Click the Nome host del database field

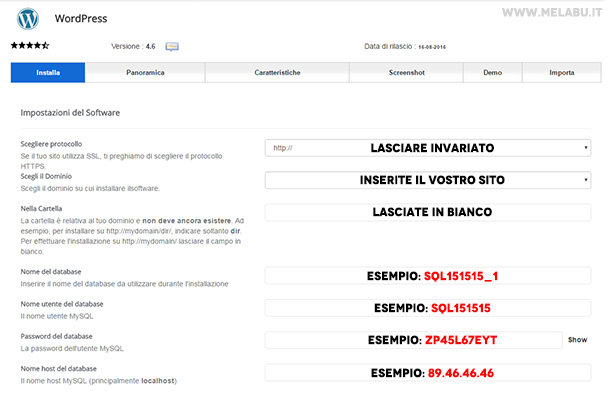click(428, 373)
